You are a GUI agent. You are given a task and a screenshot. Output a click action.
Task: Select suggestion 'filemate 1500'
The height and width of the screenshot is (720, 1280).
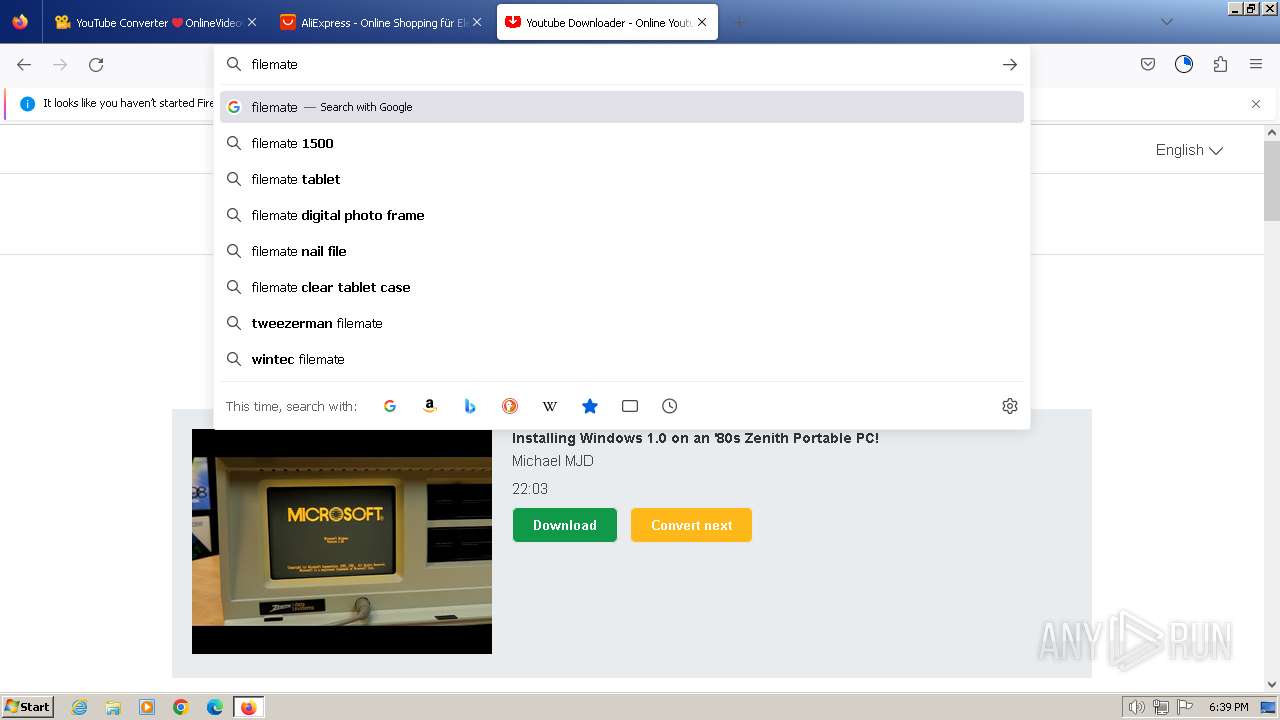(622, 143)
